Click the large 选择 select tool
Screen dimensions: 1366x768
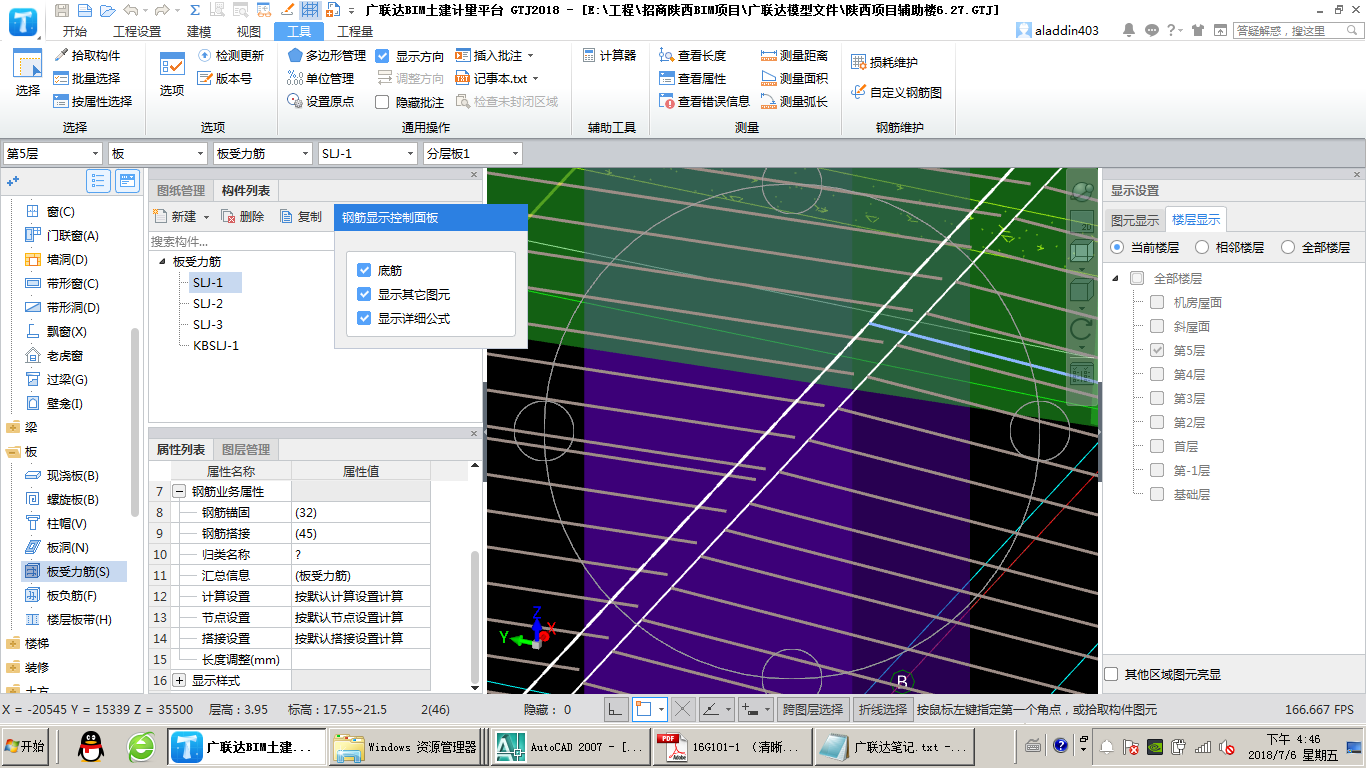click(28, 73)
